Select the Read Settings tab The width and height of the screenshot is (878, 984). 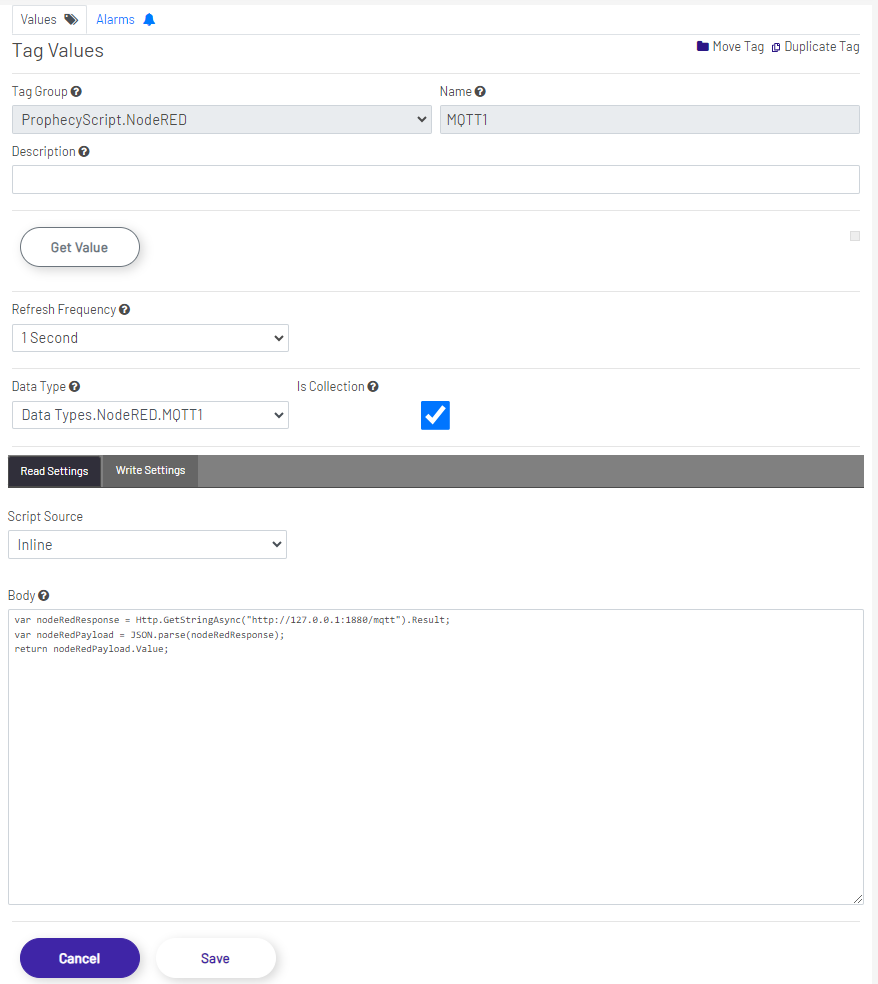[x=54, y=471]
